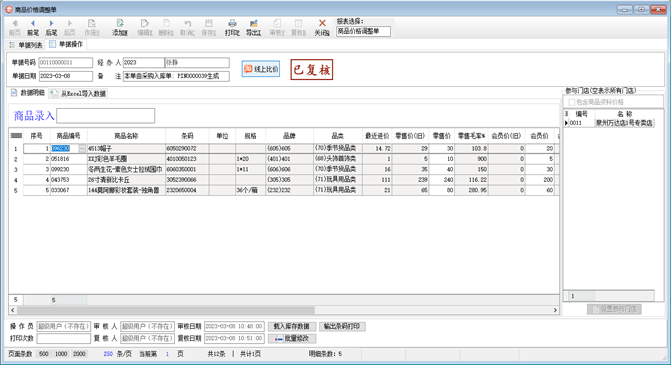Toggle the 包含商品资料价格 checkbox
The image size is (671, 365).
tap(571, 102)
